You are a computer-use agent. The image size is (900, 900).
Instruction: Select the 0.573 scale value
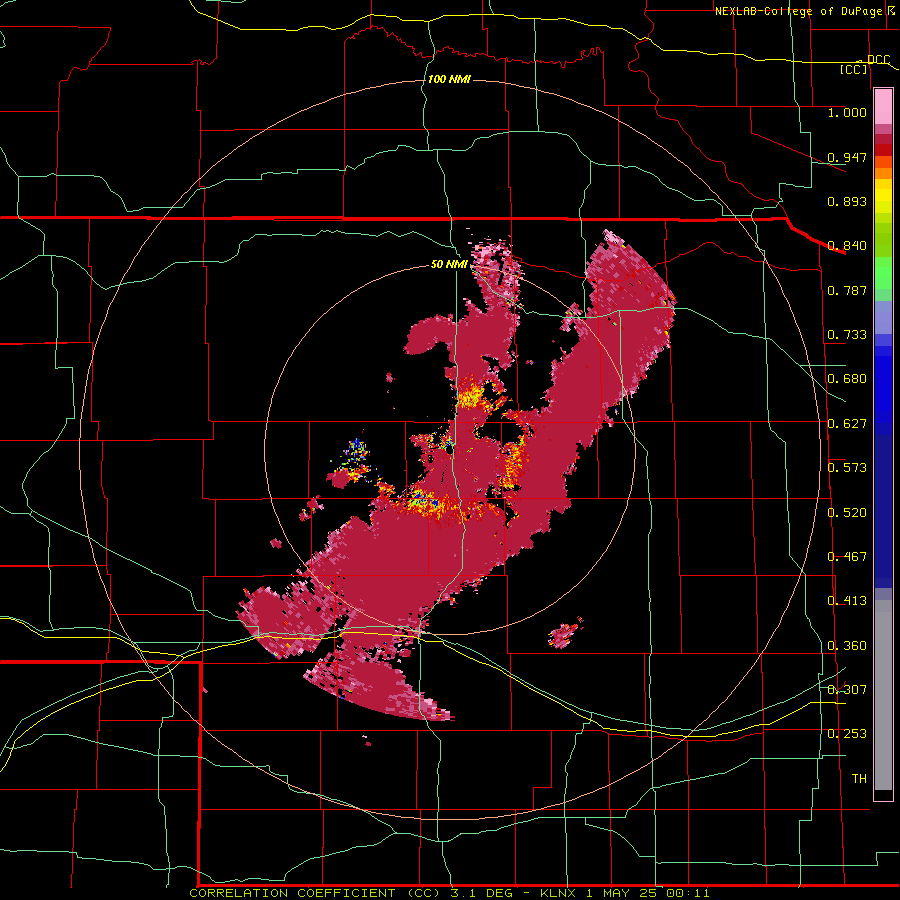[847, 468]
